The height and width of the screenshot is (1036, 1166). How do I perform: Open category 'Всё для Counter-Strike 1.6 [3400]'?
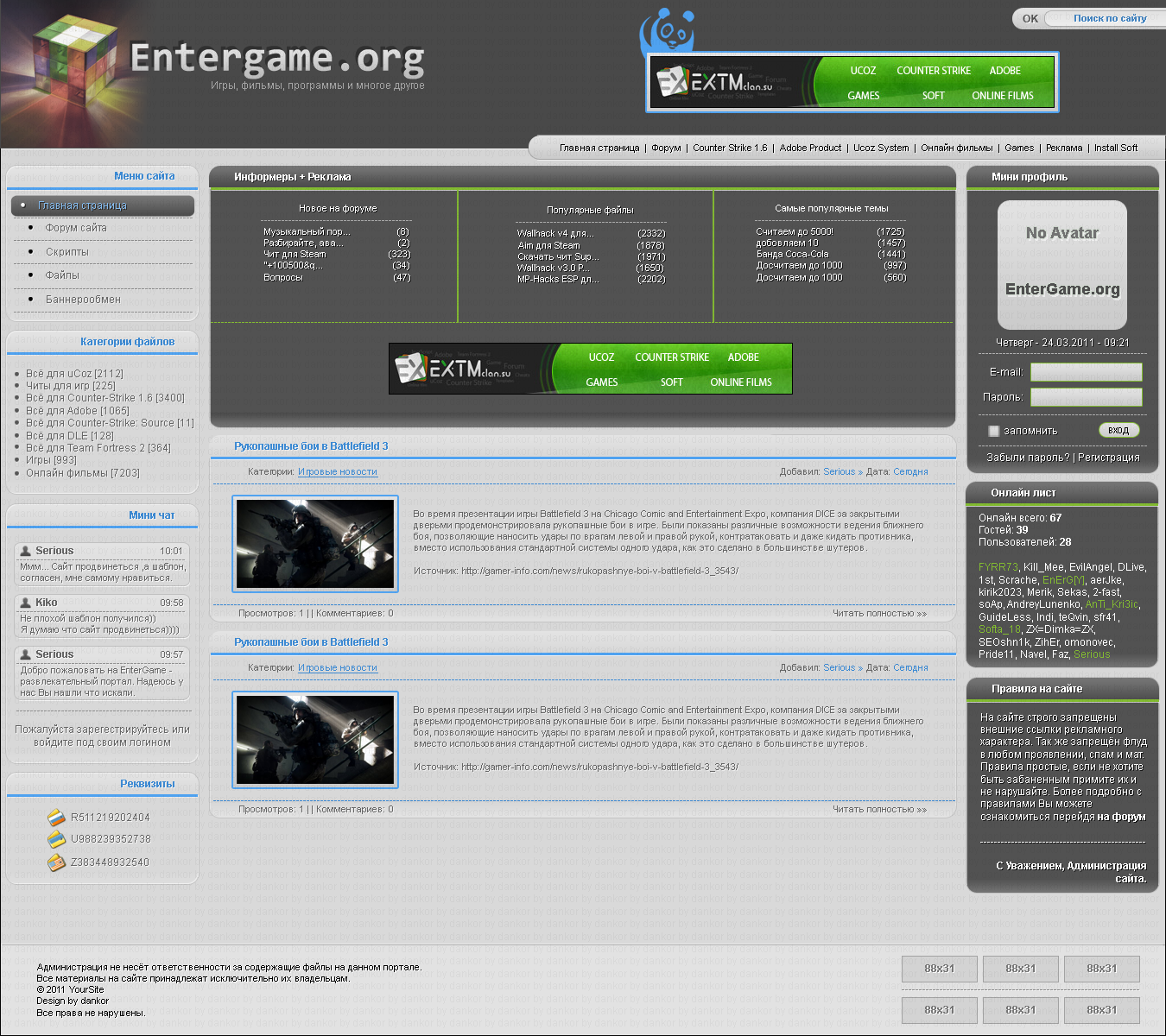105,398
